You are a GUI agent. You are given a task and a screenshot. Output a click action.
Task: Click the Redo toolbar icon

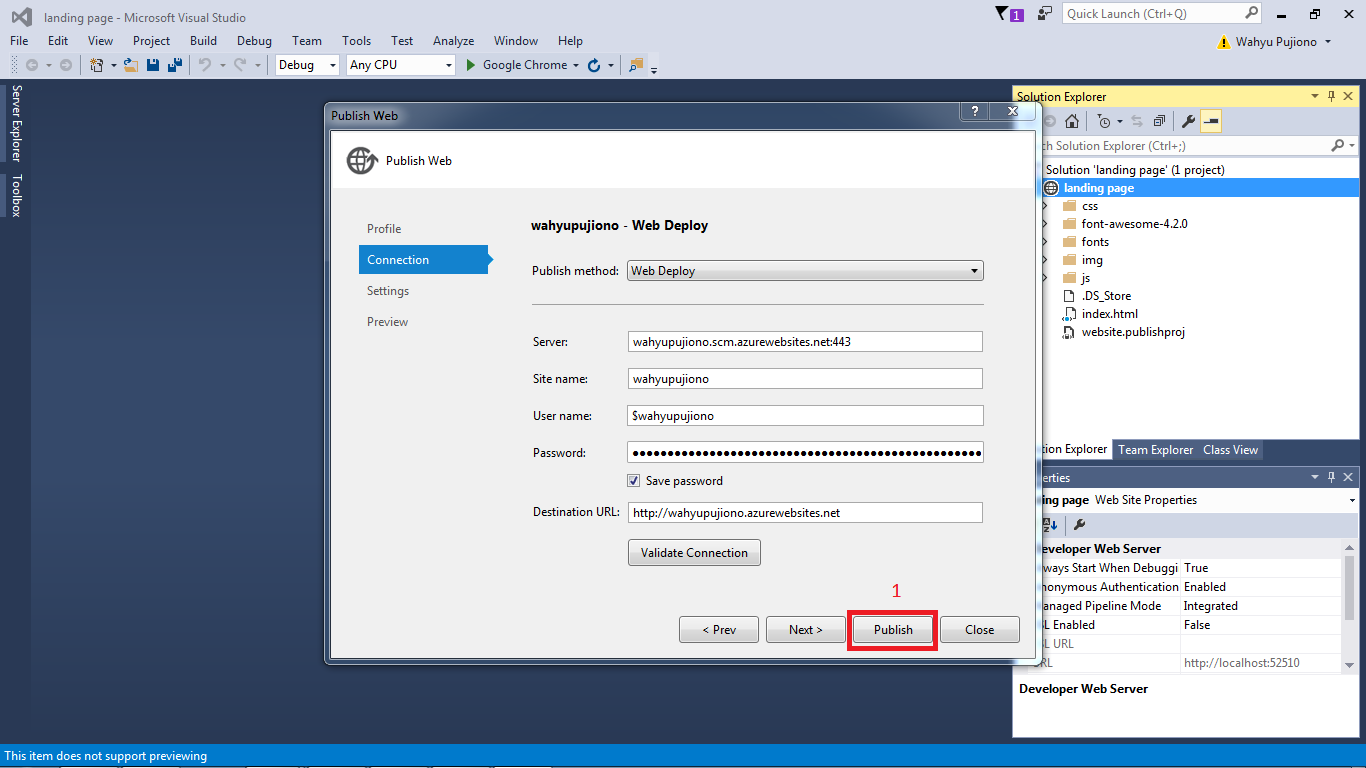point(240,65)
